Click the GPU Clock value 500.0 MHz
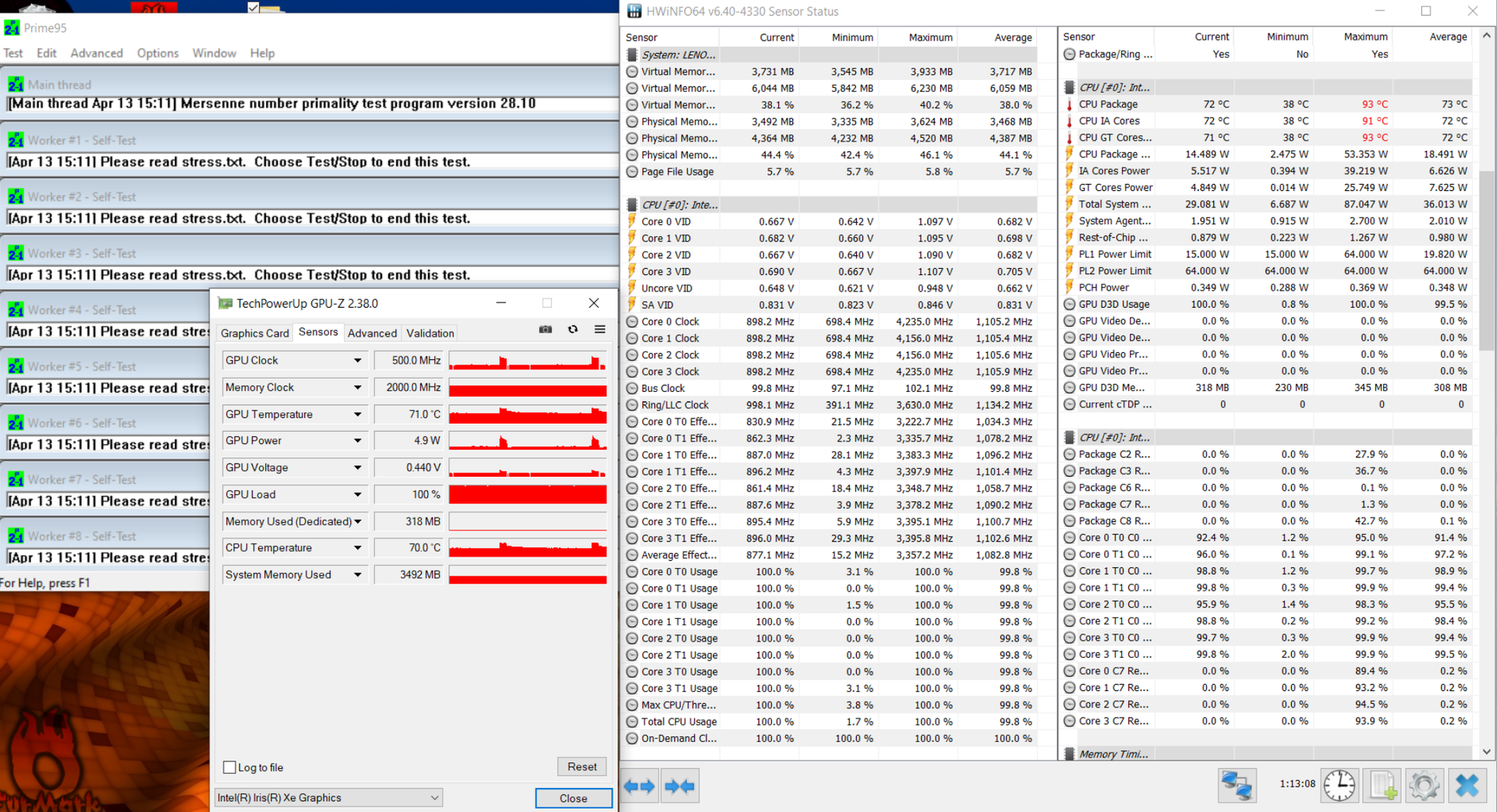Viewport: 1497px width, 812px height. (408, 361)
